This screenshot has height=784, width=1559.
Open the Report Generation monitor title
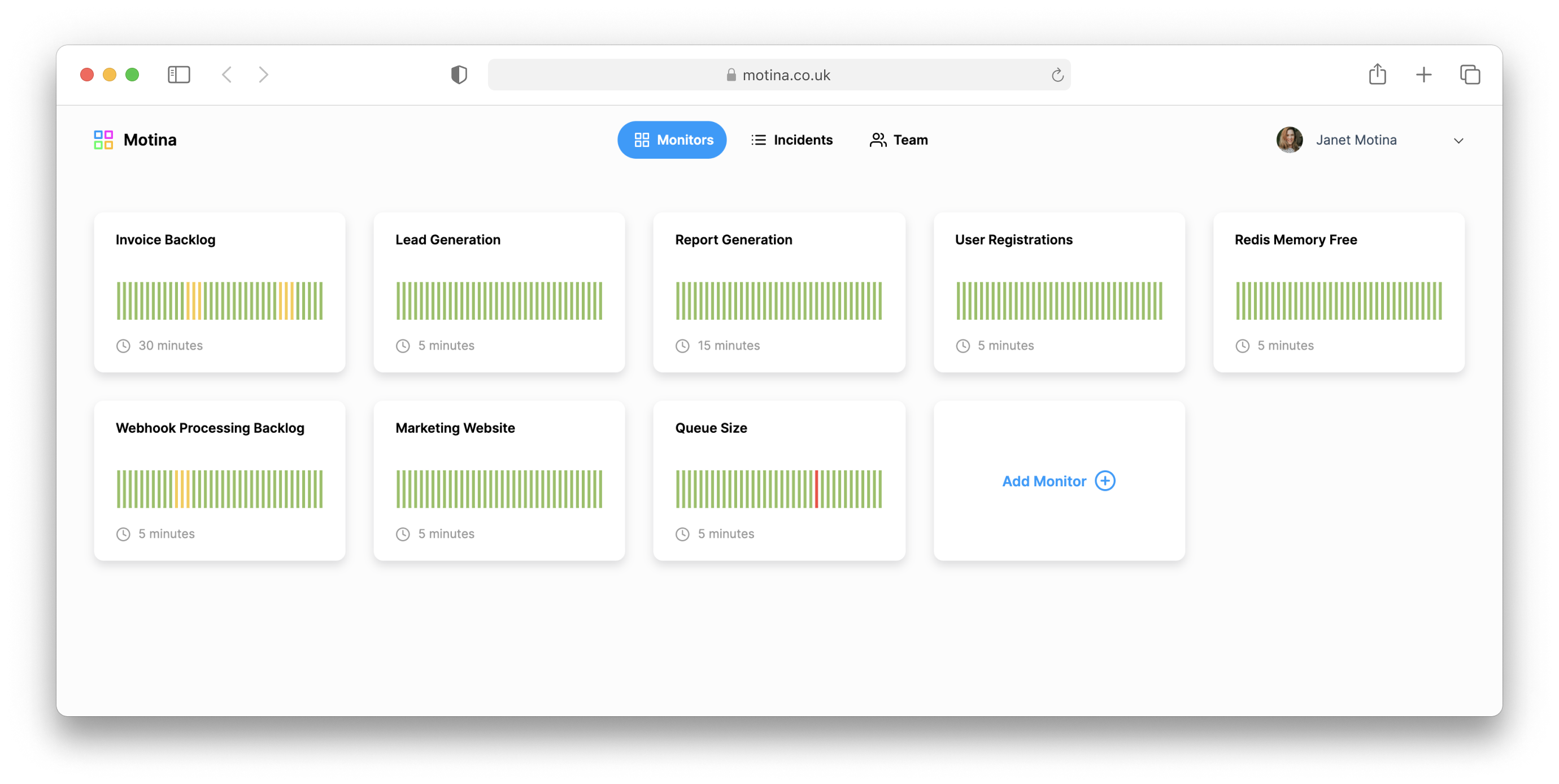pyautogui.click(x=734, y=239)
